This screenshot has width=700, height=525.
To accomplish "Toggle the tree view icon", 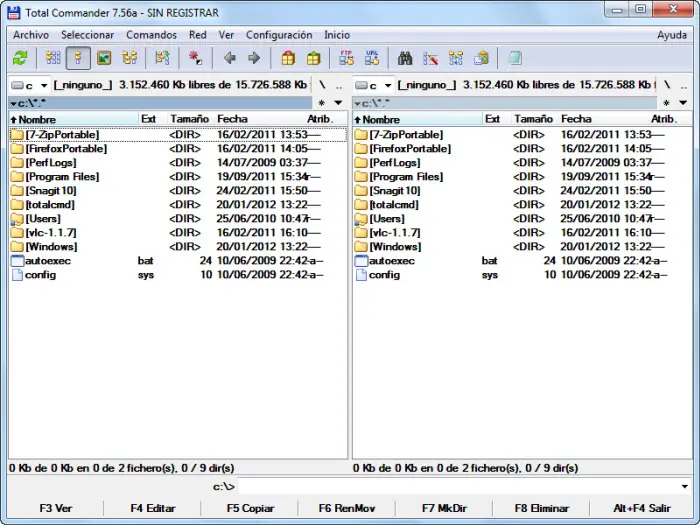I will click(x=129, y=58).
